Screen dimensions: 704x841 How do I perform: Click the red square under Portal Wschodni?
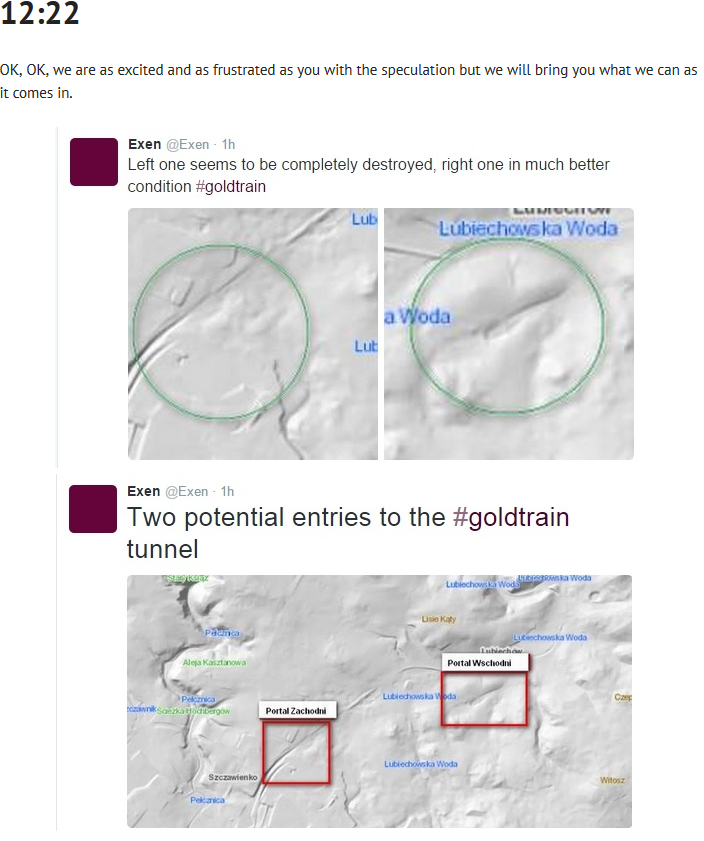(x=484, y=699)
